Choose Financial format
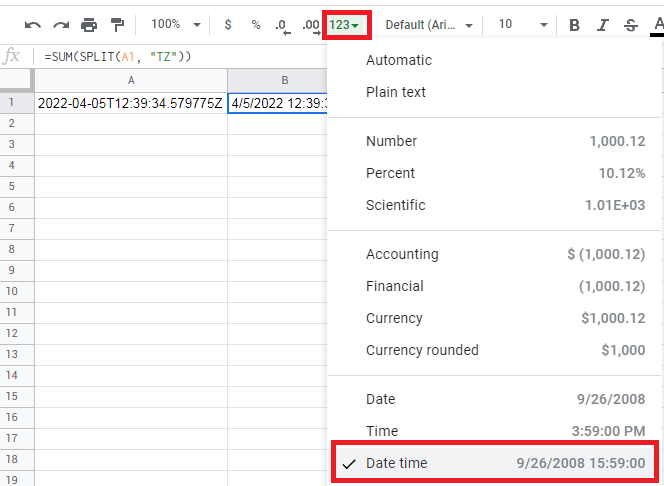The width and height of the screenshot is (664, 486). 494,287
